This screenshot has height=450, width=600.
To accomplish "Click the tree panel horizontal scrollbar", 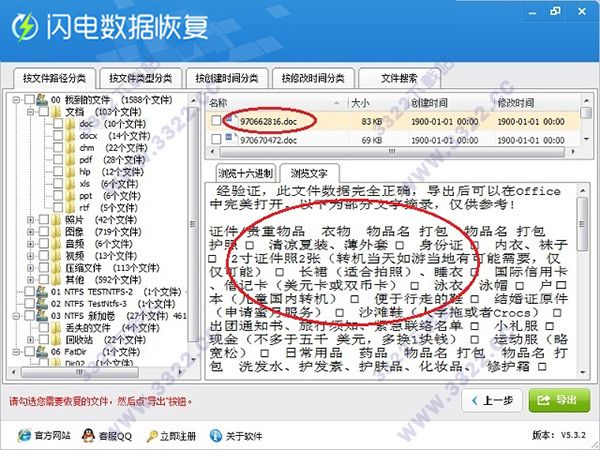I will coord(96,372).
